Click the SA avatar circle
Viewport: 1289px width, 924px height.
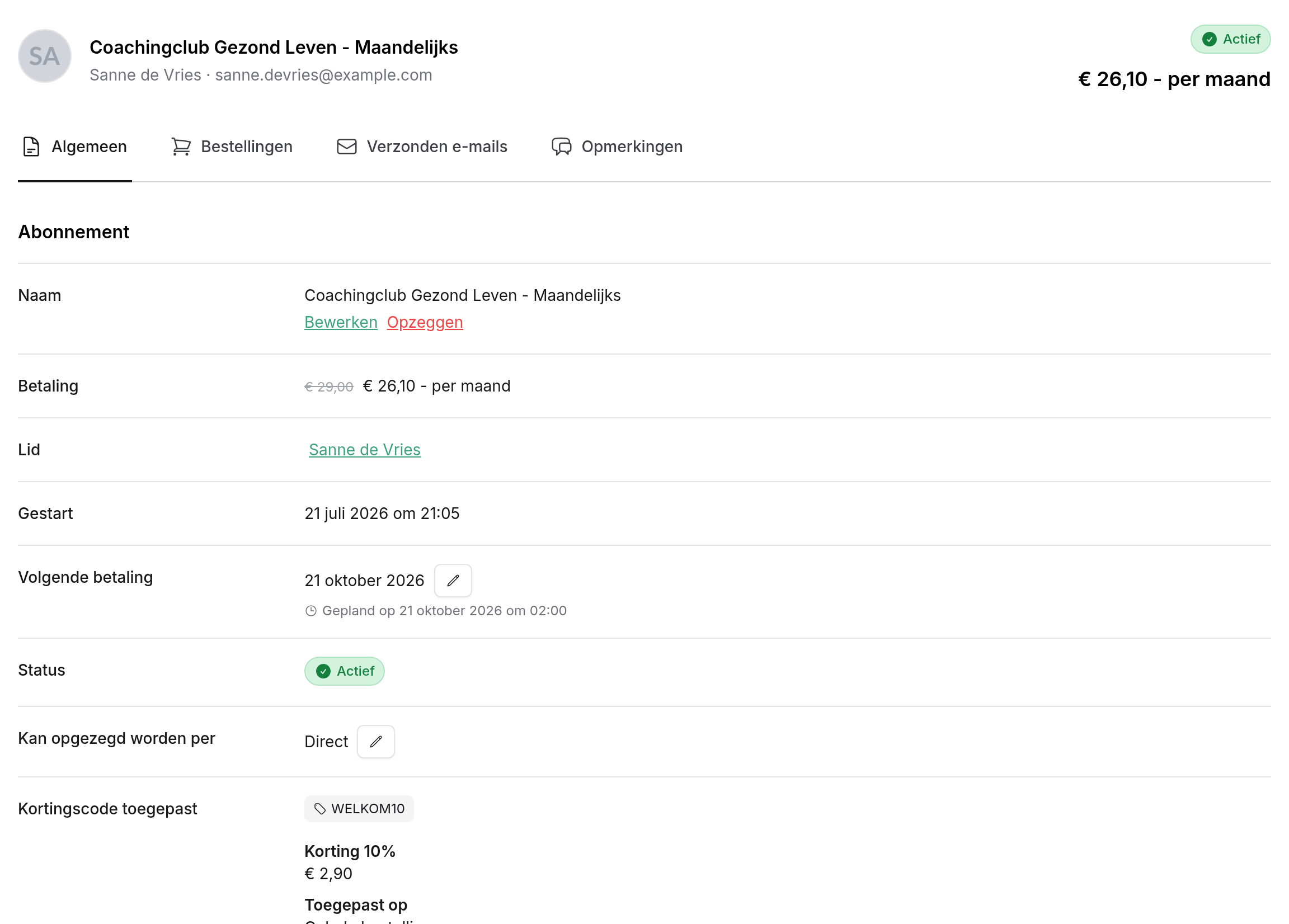[x=44, y=56]
